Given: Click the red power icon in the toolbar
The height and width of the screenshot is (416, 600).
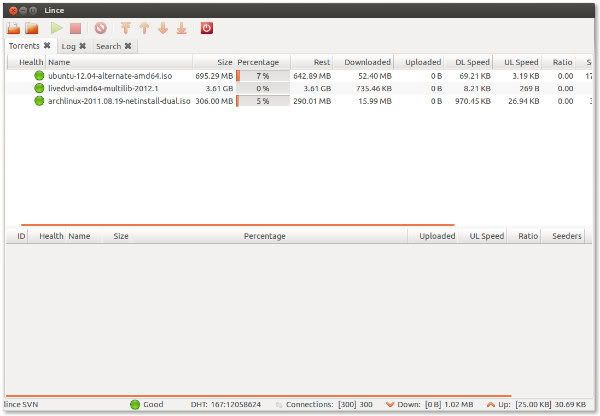Looking at the screenshot, I should [x=207, y=28].
